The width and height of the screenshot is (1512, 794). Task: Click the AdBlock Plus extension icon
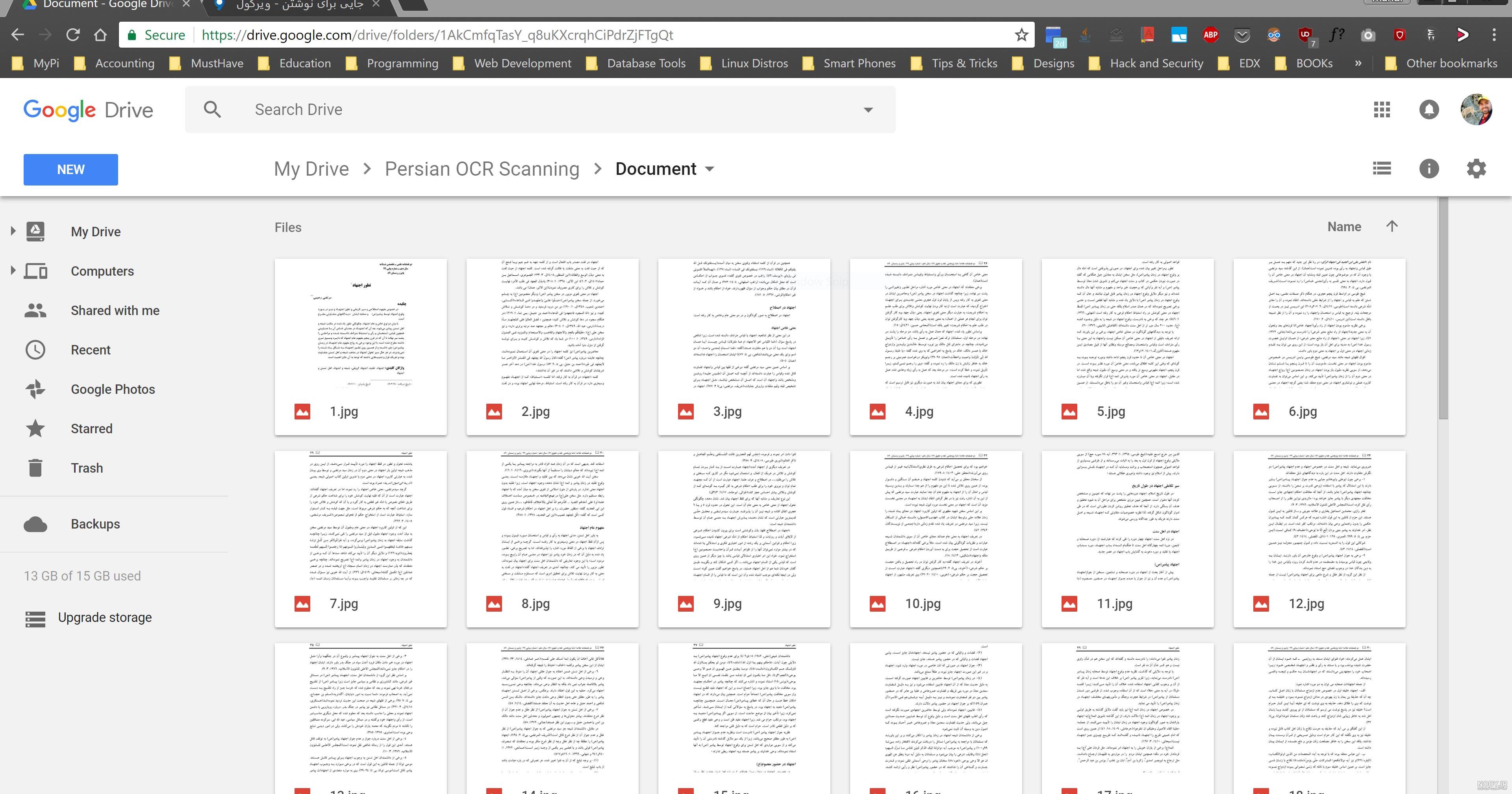coord(1210,35)
